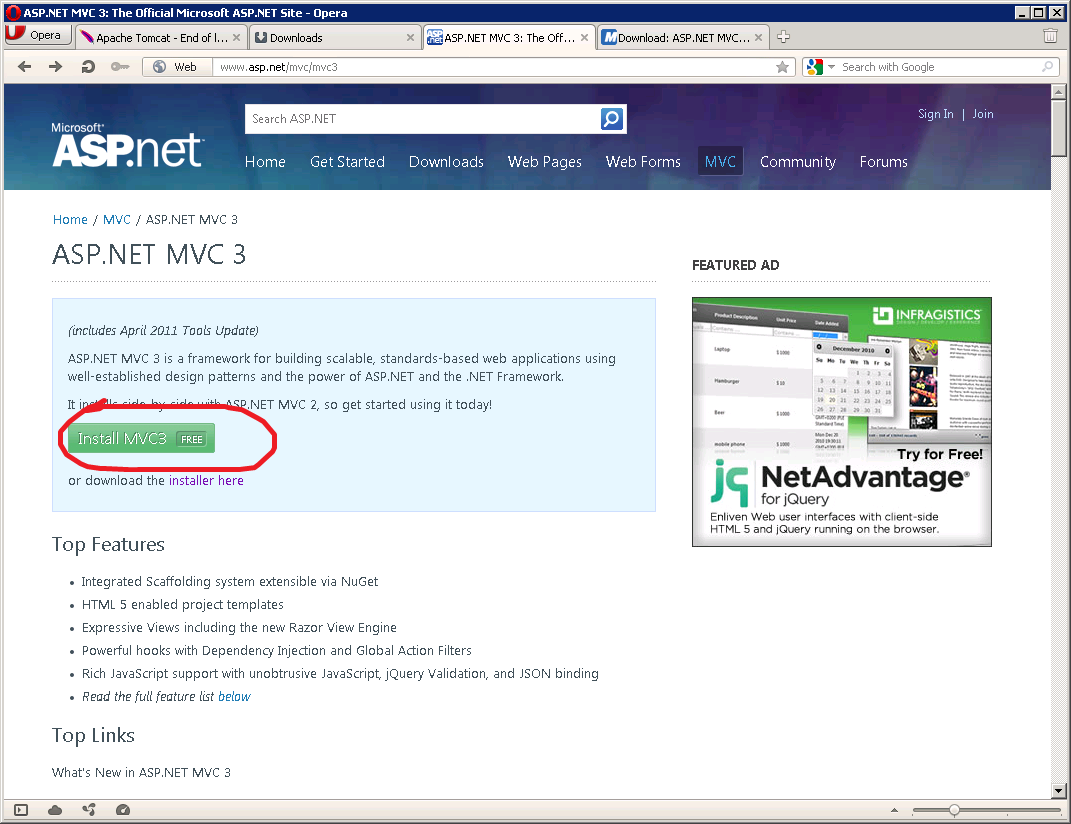Click the page scrollbar down arrow

click(x=1059, y=791)
